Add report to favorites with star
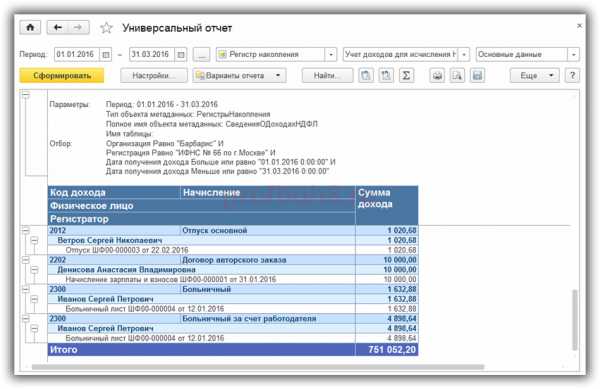This screenshot has width=600, height=389. click(x=106, y=28)
